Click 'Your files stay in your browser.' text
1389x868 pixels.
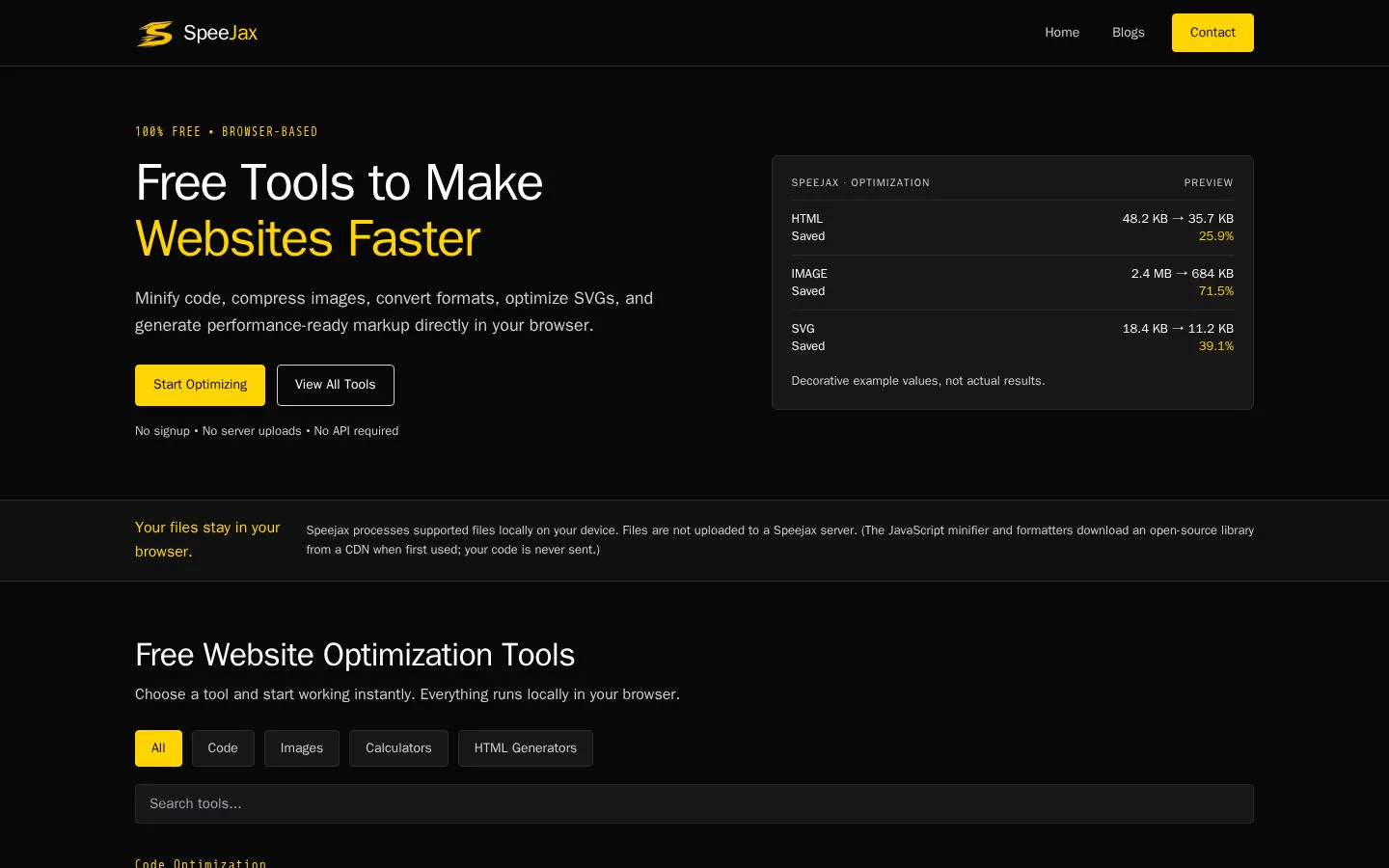[x=207, y=540]
